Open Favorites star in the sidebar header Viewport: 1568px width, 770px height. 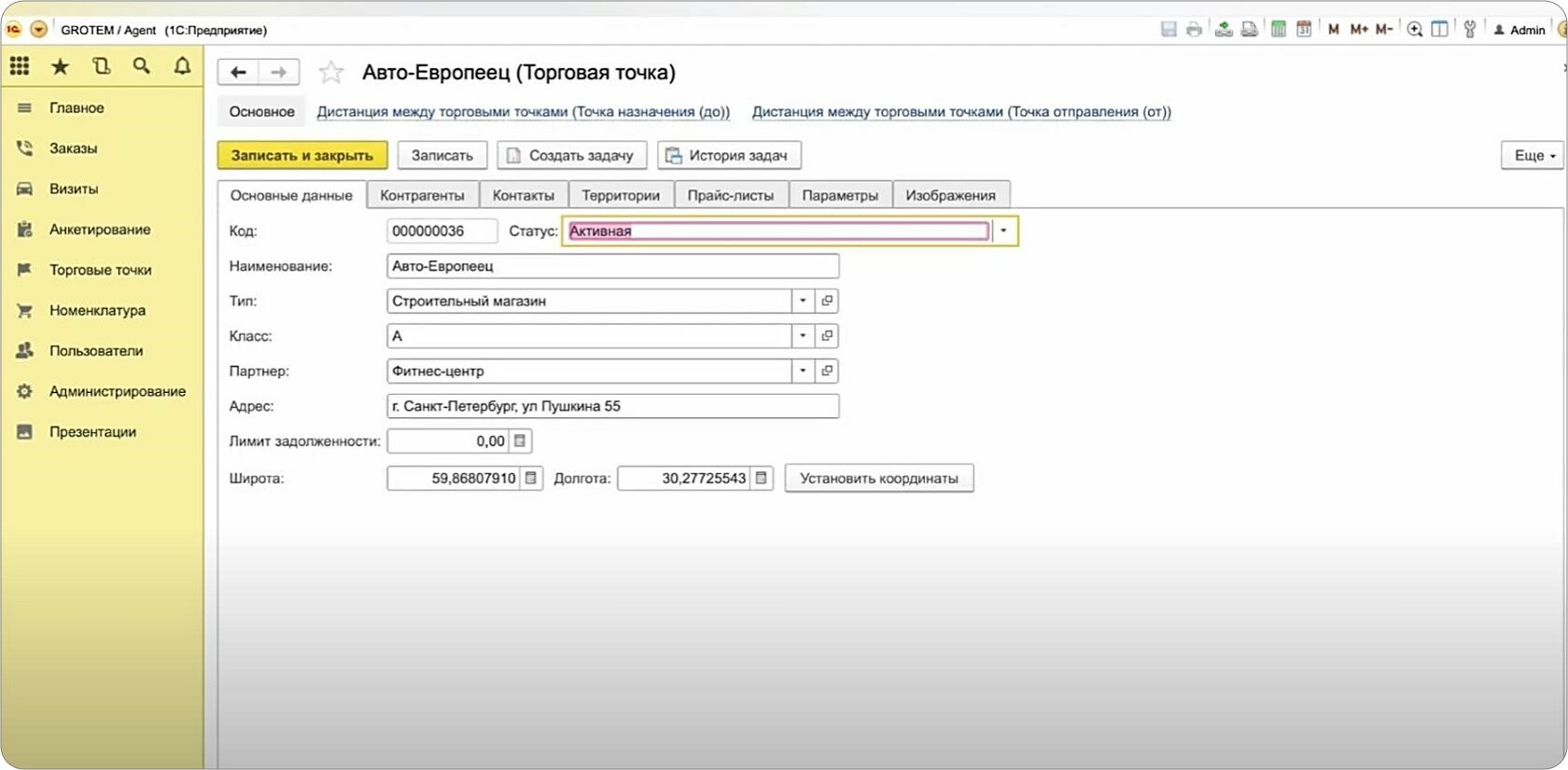pyautogui.click(x=60, y=66)
